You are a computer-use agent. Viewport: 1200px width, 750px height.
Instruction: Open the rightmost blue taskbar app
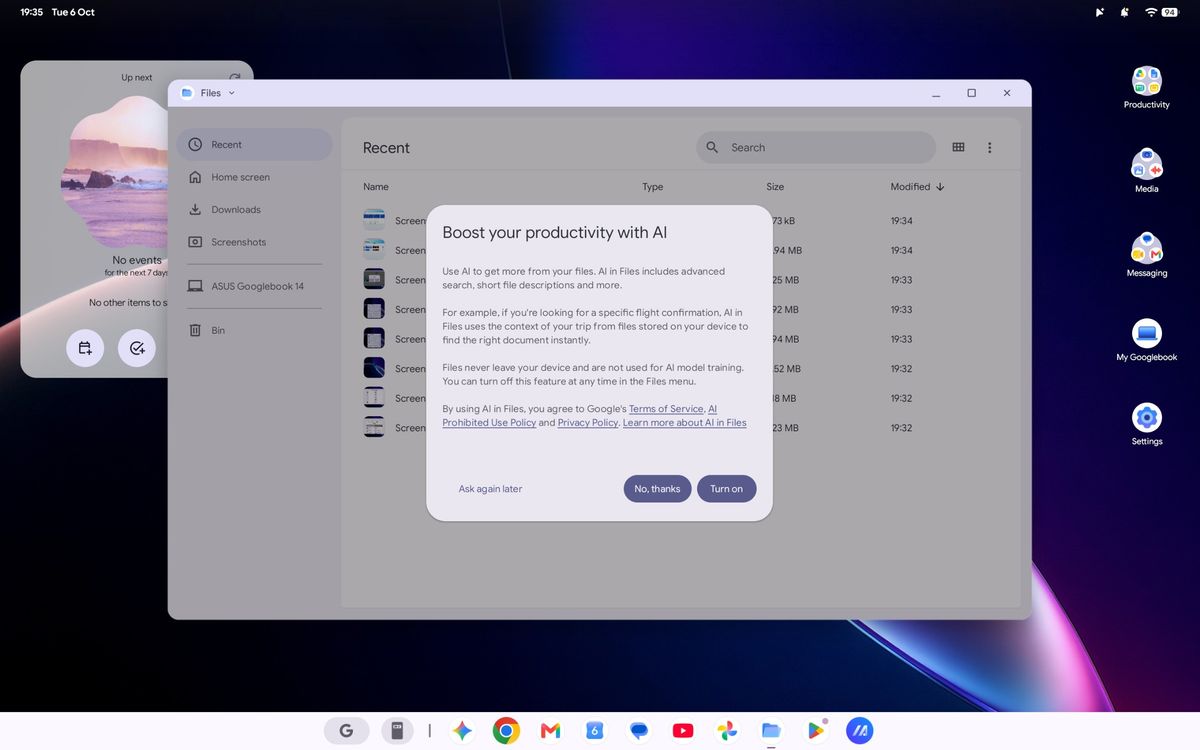860,731
